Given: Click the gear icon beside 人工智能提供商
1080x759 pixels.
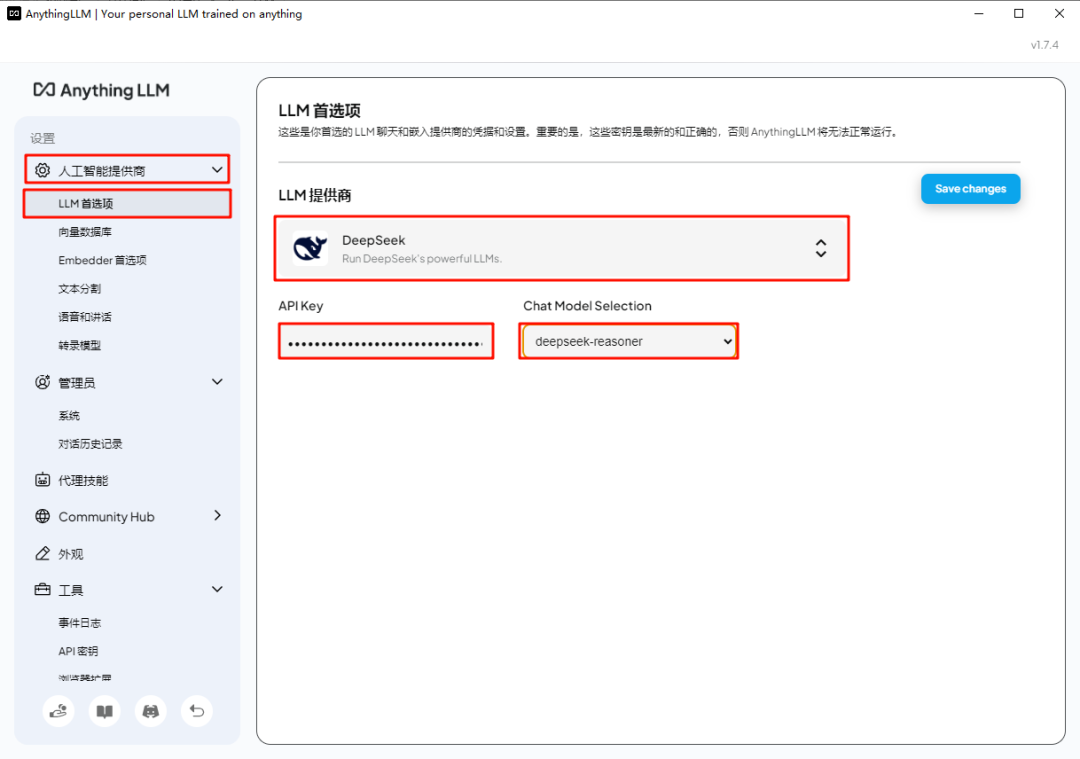Looking at the screenshot, I should click(43, 170).
